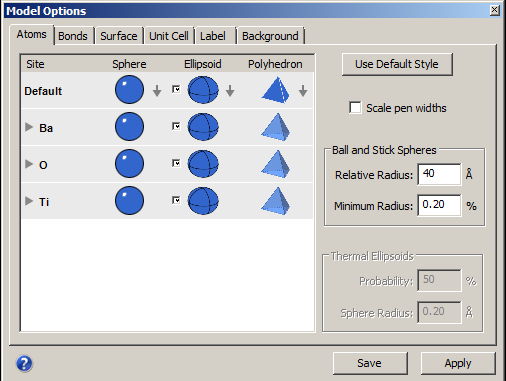Pick the Ti polyhedron style icon
Image resolution: width=506 pixels, height=381 pixels.
point(276,201)
